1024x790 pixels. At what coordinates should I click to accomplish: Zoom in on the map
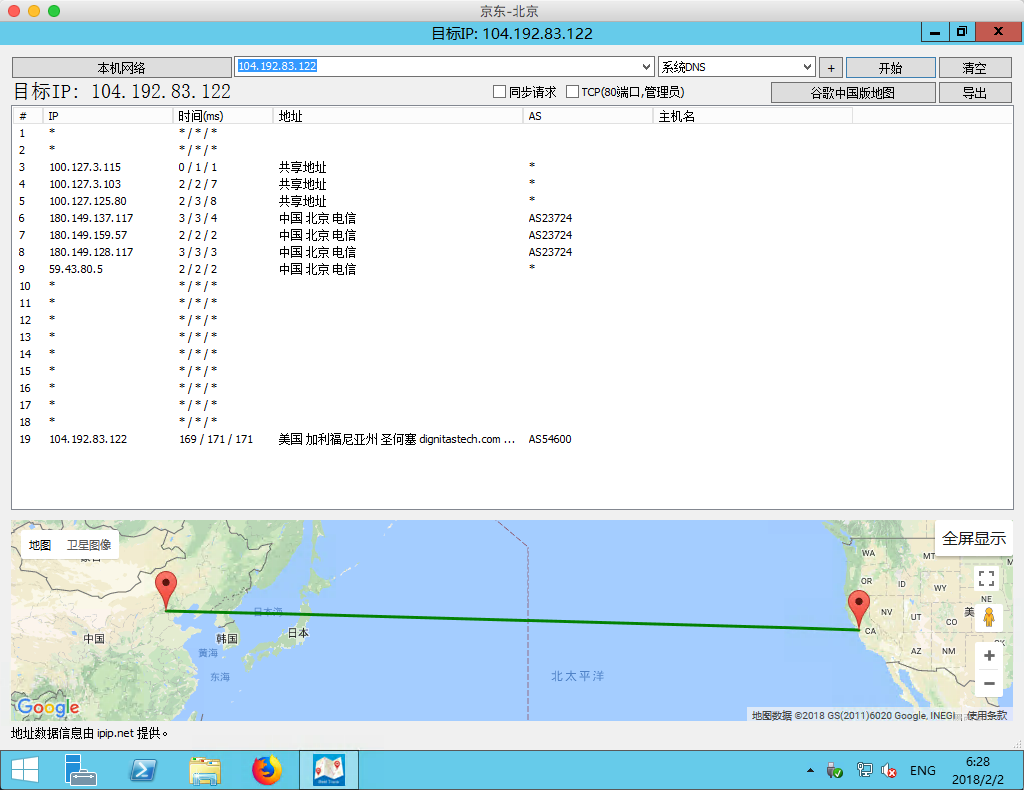pyautogui.click(x=989, y=656)
